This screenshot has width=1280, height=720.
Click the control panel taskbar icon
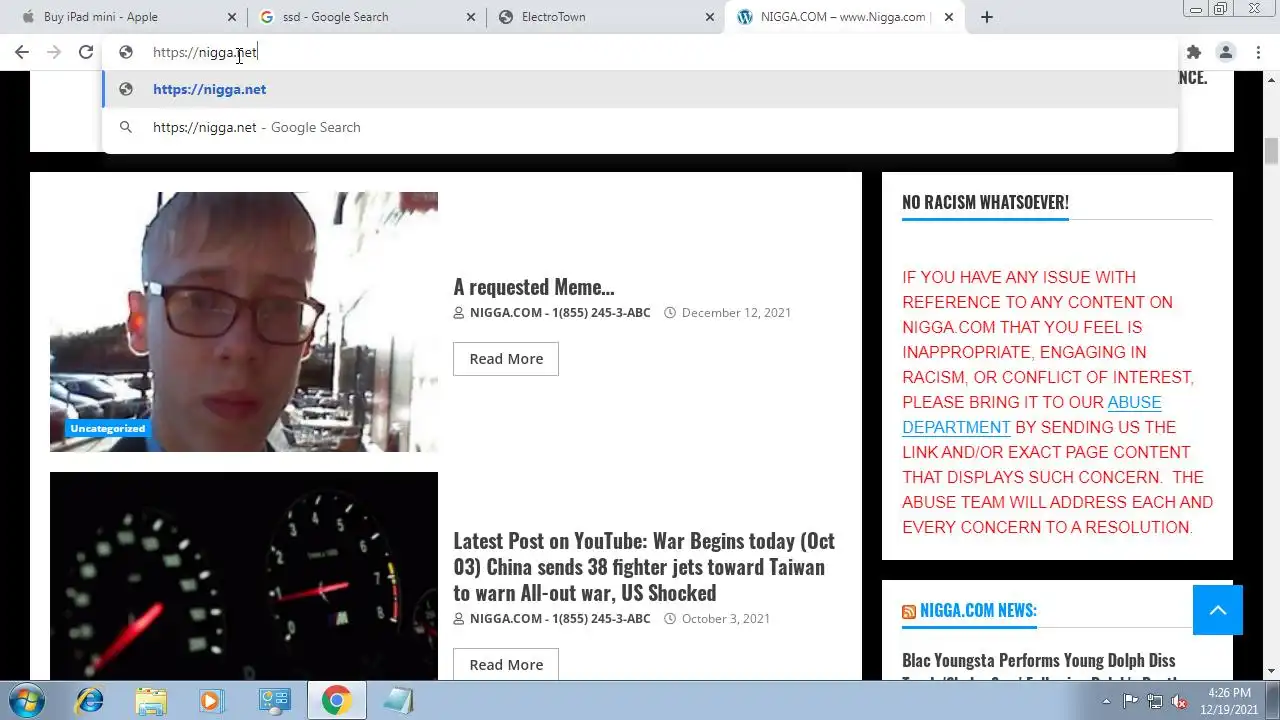pos(274,701)
